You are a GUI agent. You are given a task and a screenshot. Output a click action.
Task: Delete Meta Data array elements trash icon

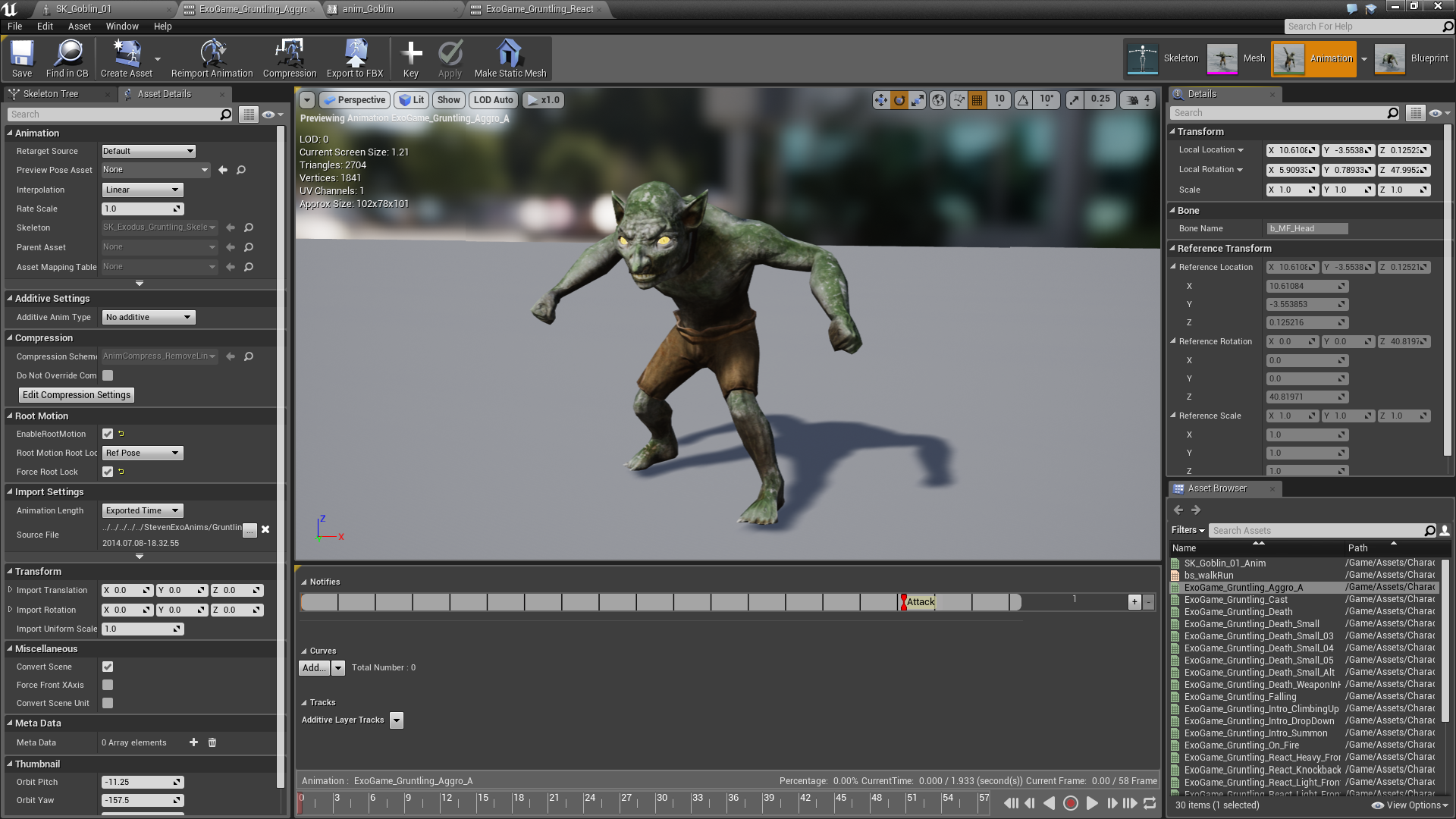point(212,742)
